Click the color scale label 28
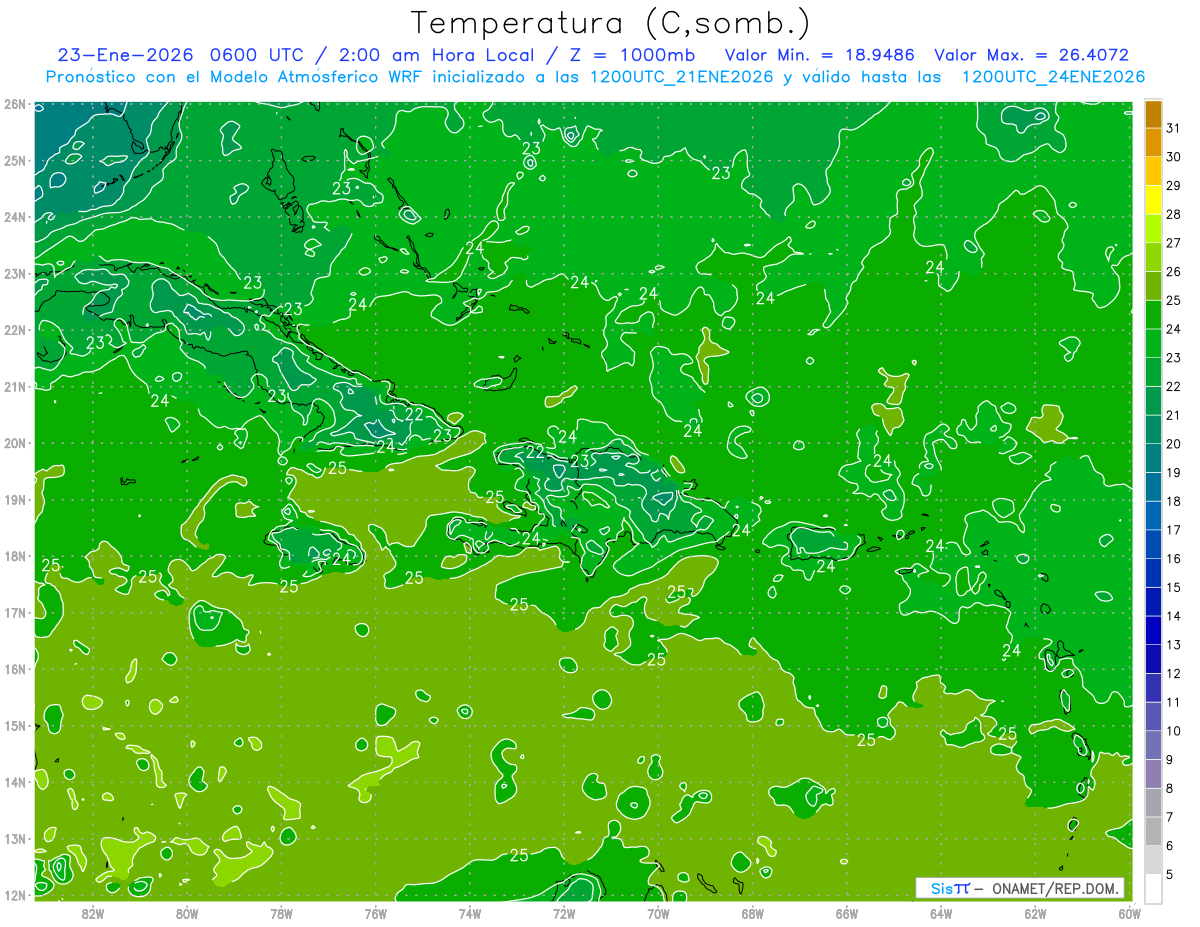The width and height of the screenshot is (1200, 927). click(x=1174, y=215)
